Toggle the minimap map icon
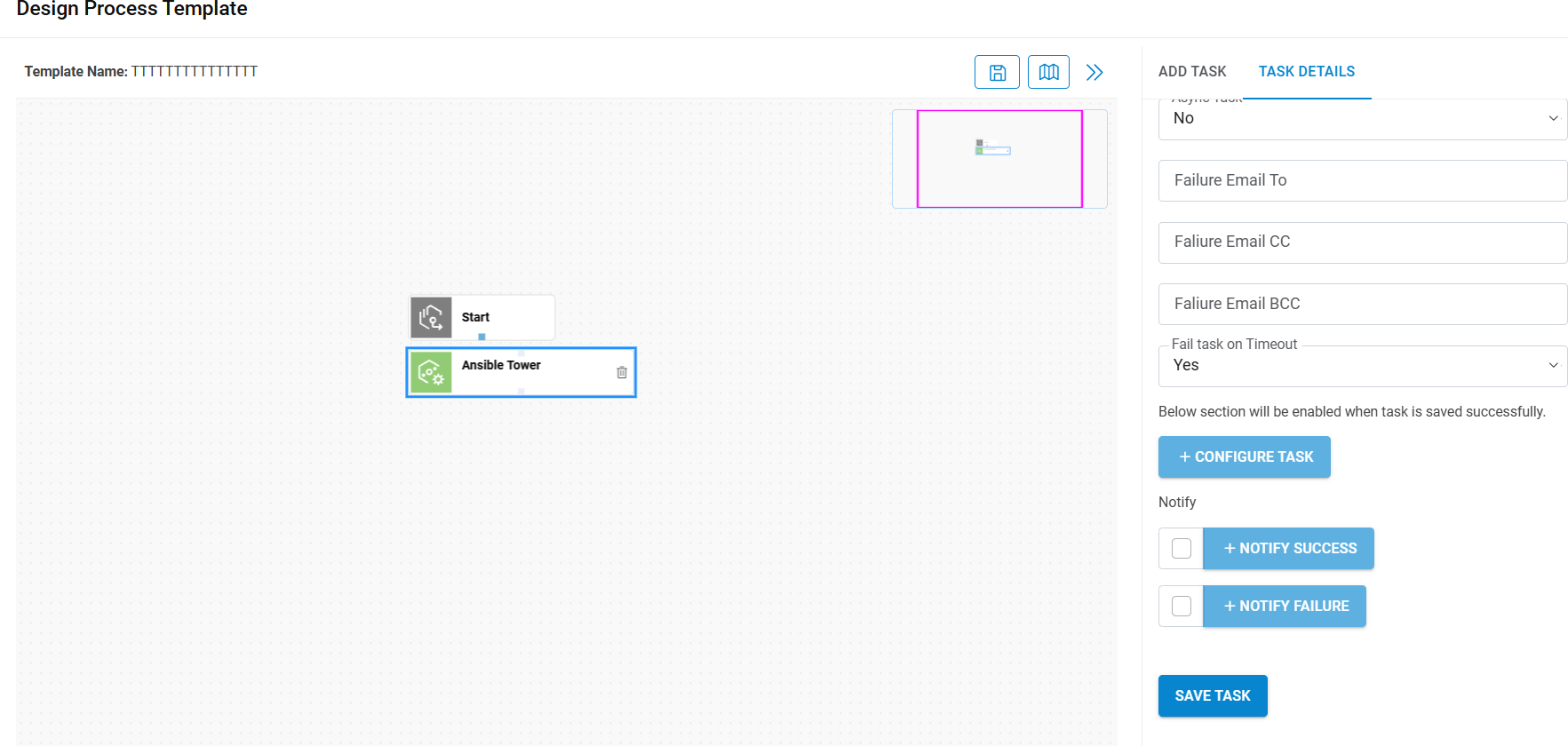The height and width of the screenshot is (746, 1568). click(1048, 72)
